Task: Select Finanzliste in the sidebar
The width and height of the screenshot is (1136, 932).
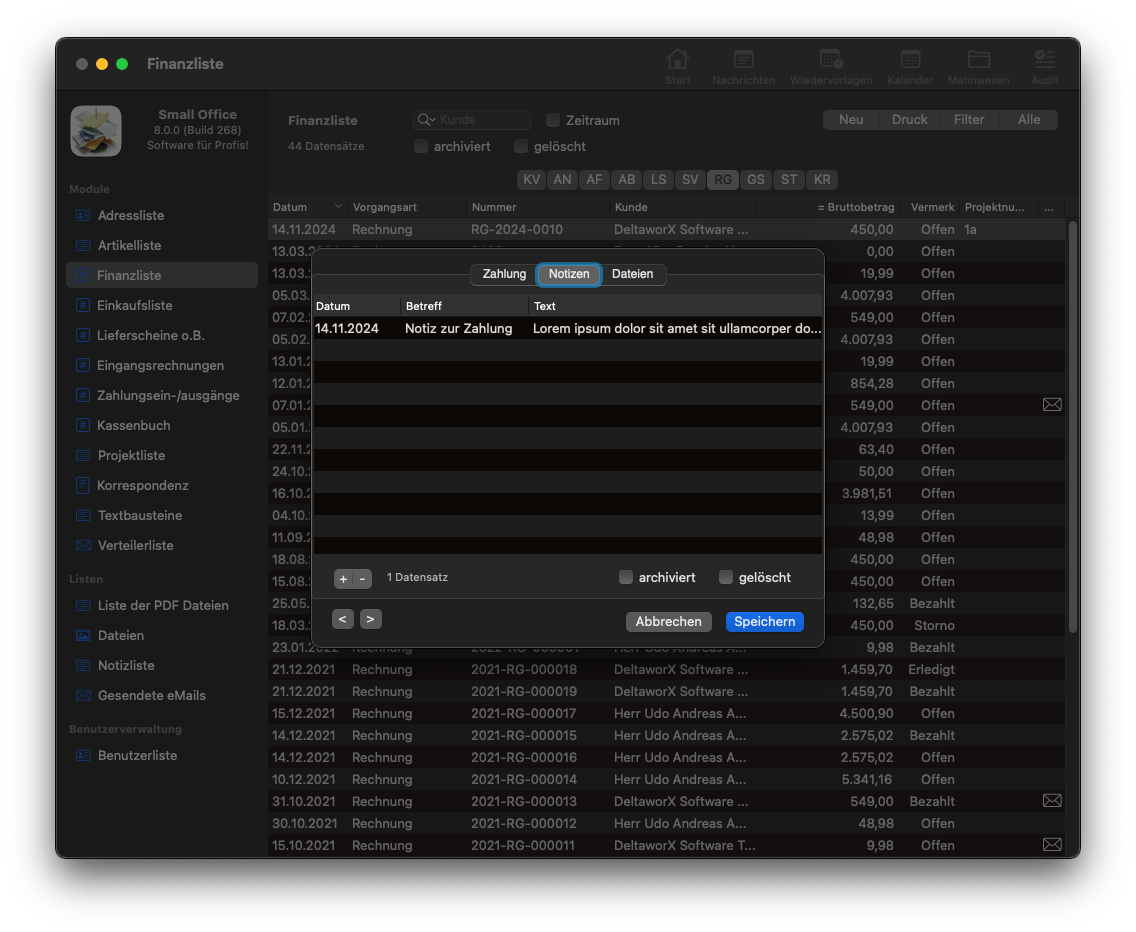Action: pyautogui.click(x=162, y=275)
